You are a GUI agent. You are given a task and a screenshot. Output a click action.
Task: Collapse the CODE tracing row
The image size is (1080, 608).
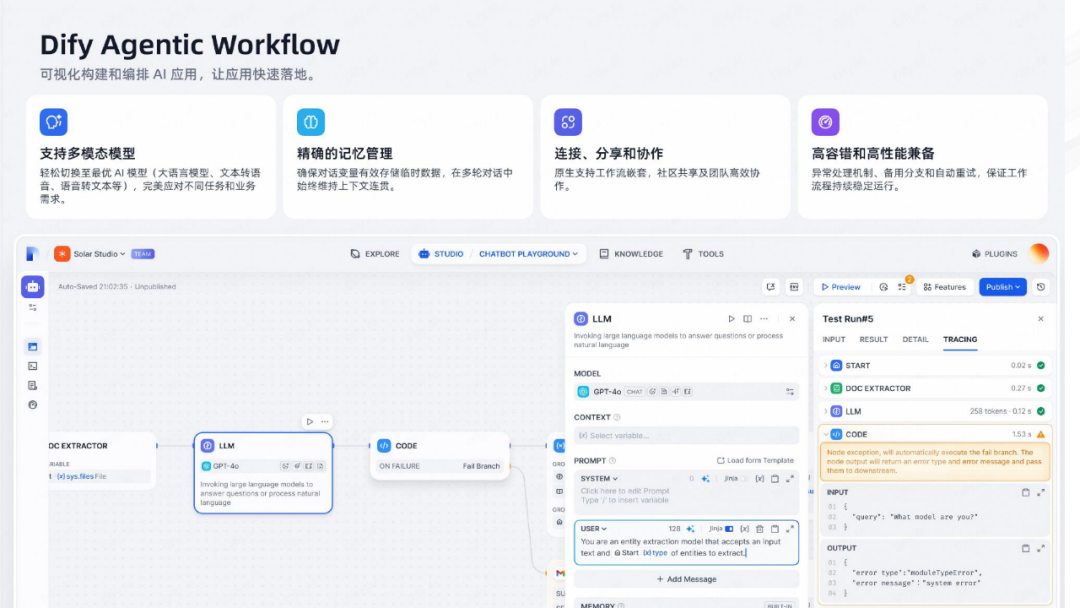[x=935, y=434]
